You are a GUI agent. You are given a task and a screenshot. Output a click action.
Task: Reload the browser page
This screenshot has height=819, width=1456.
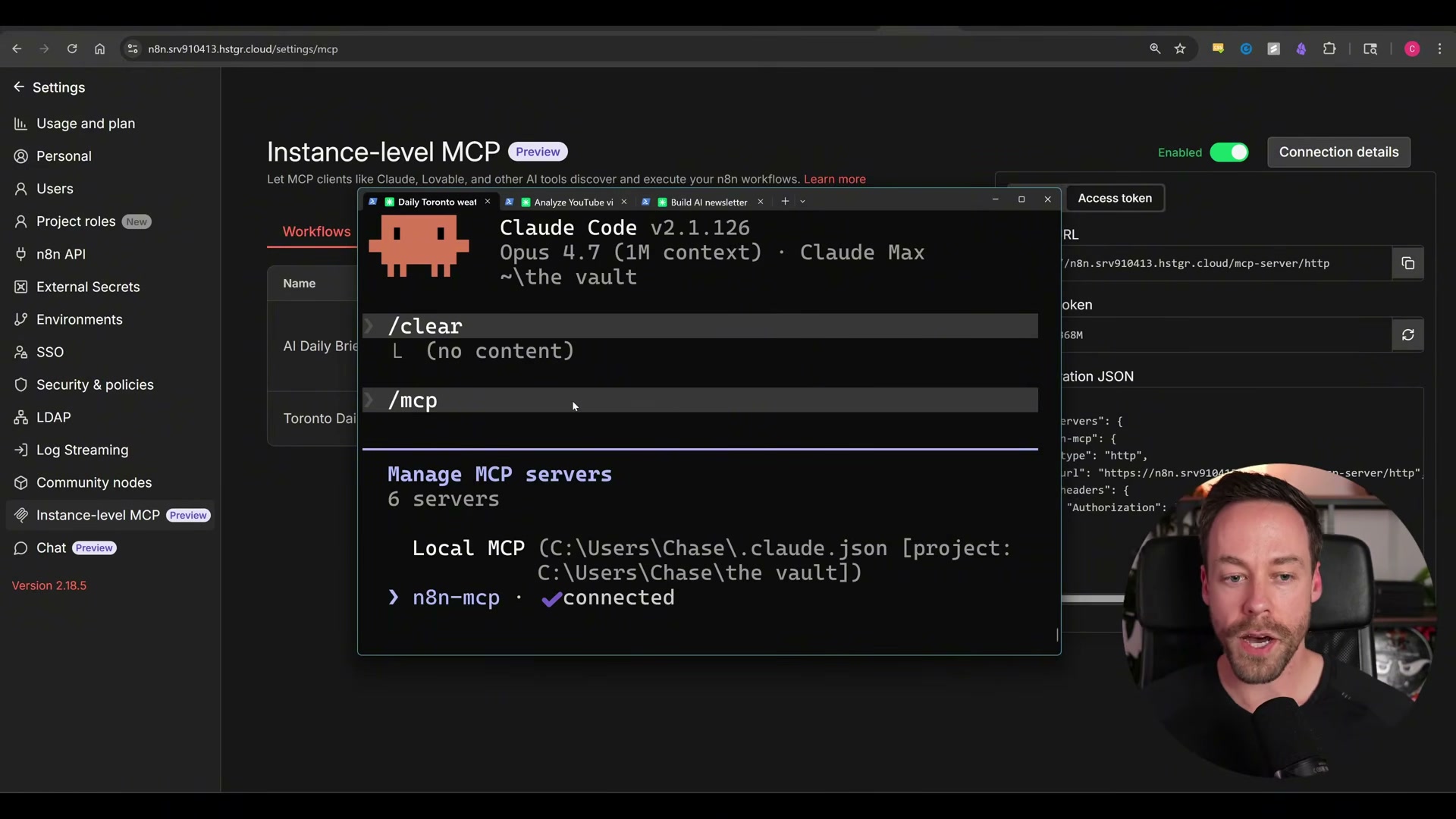click(72, 49)
